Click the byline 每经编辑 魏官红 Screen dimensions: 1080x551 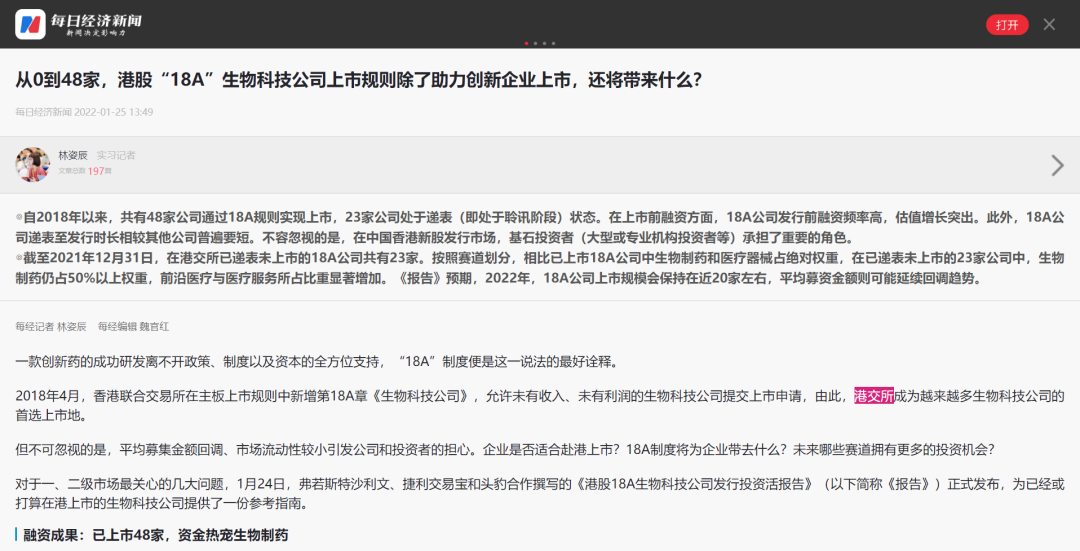click(133, 327)
